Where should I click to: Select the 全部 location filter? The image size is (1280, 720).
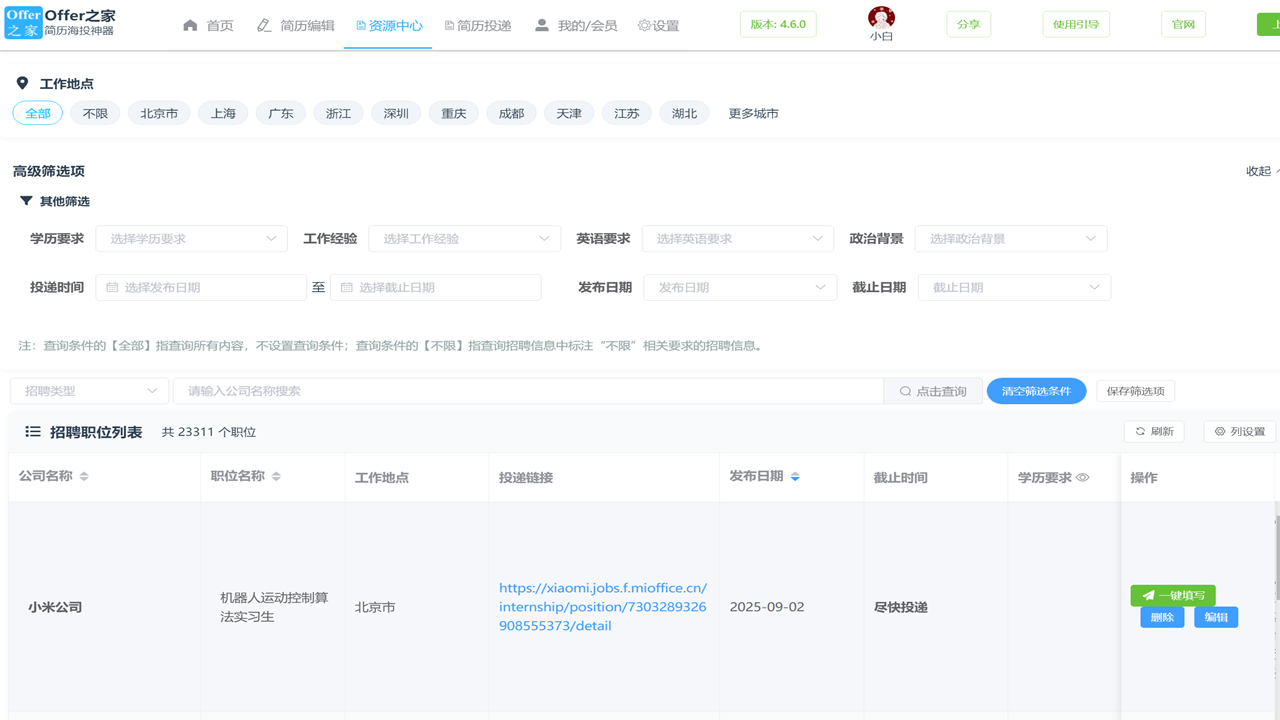click(38, 114)
